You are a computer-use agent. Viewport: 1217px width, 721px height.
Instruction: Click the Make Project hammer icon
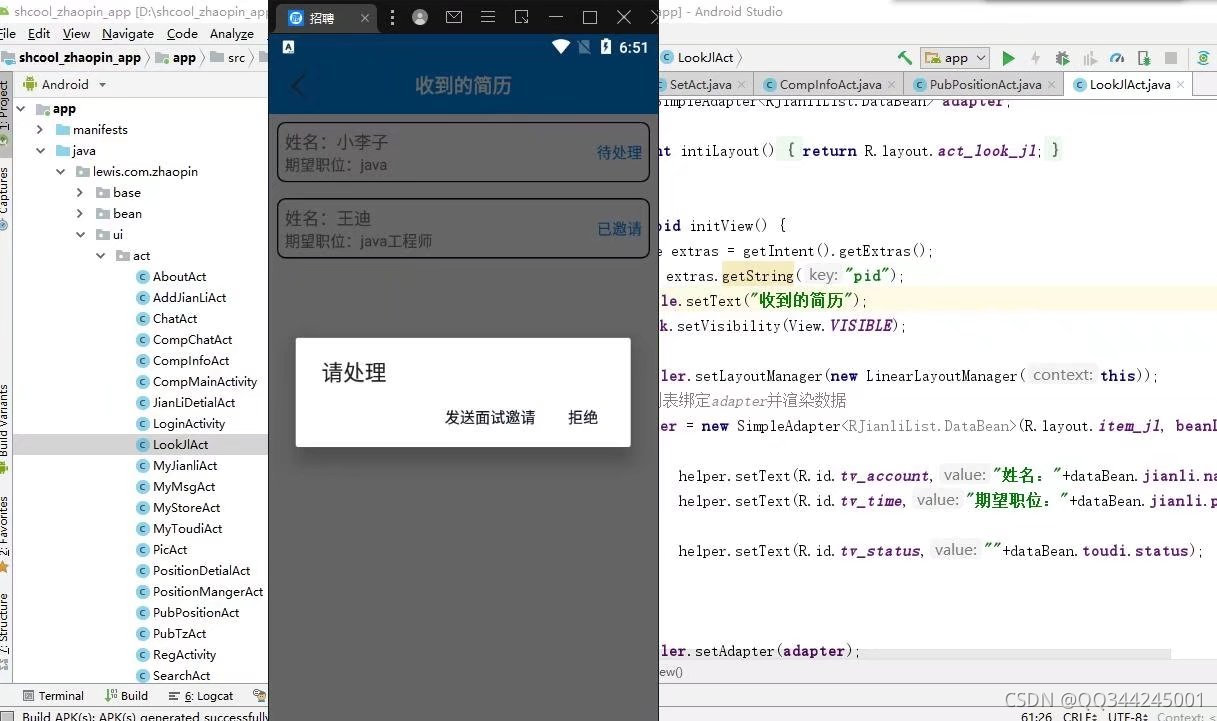coord(905,58)
